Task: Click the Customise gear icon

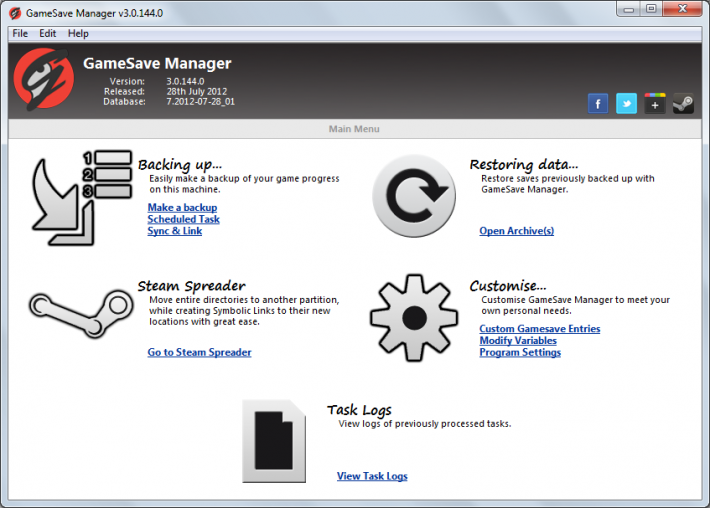Action: pos(414,318)
